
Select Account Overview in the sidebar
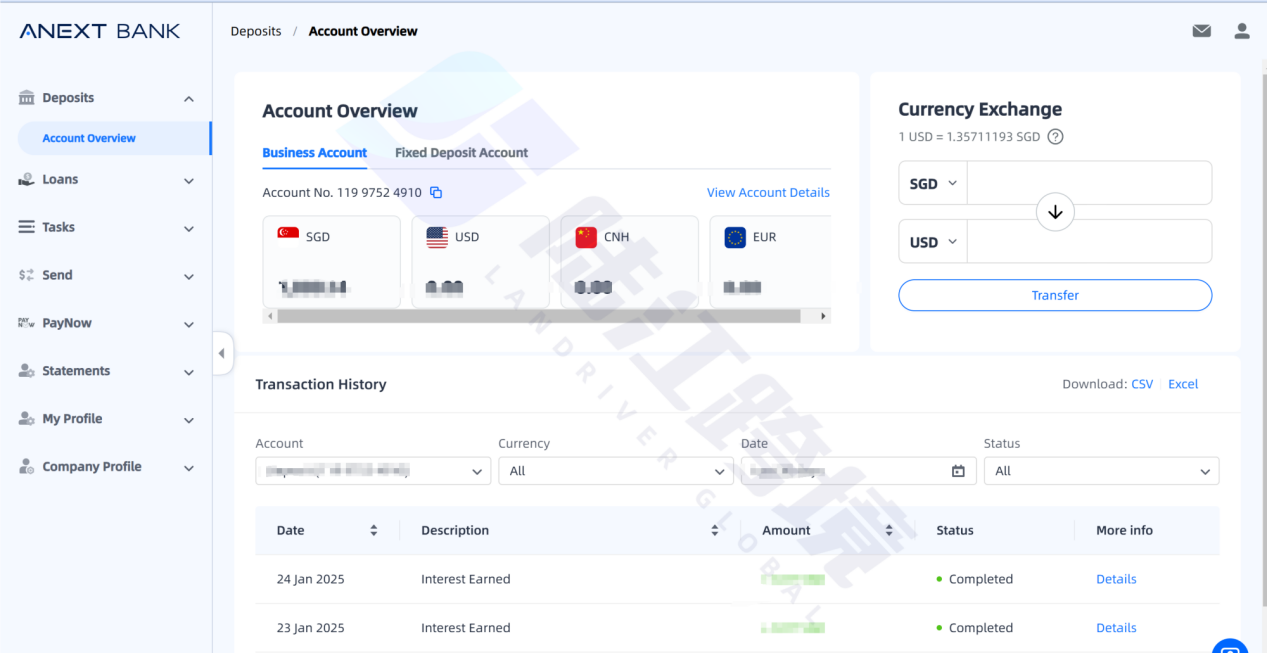89,138
